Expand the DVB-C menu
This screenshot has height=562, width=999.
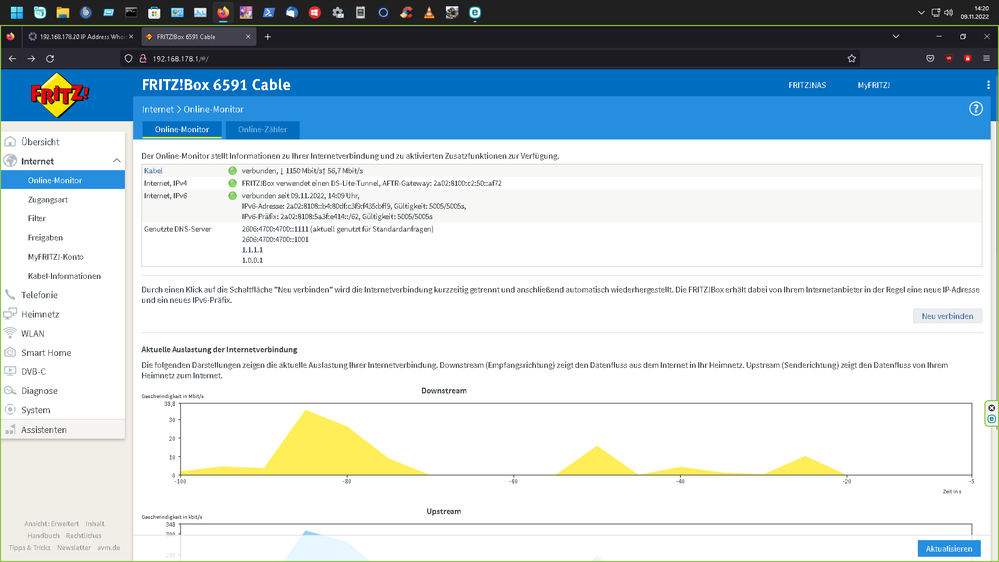pyautogui.click(x=33, y=371)
